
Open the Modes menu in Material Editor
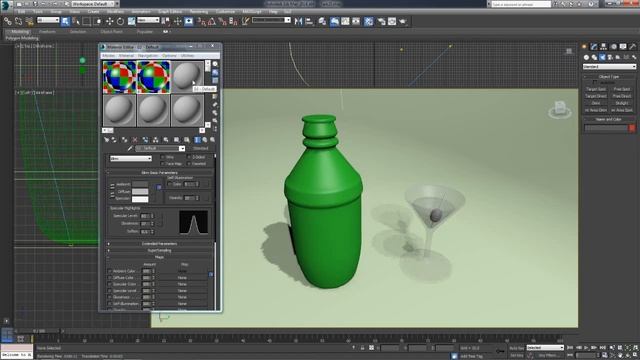point(108,56)
